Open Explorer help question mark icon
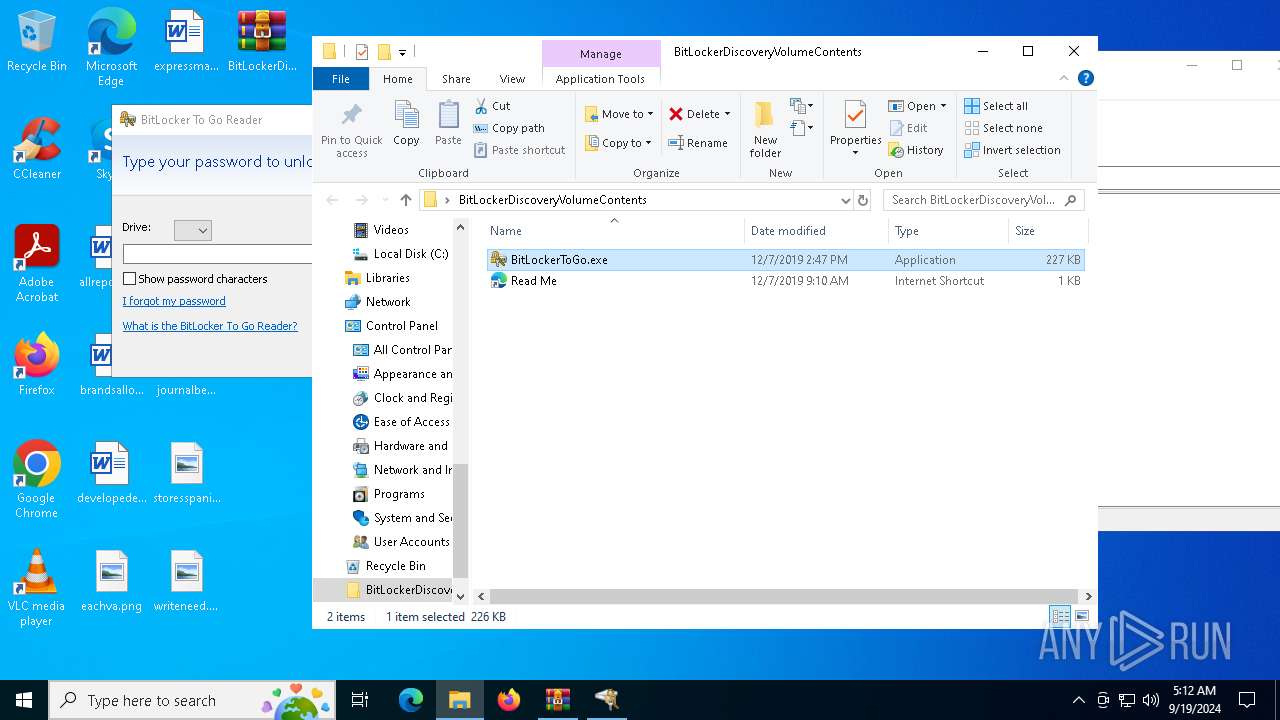The image size is (1280, 720). click(1085, 79)
